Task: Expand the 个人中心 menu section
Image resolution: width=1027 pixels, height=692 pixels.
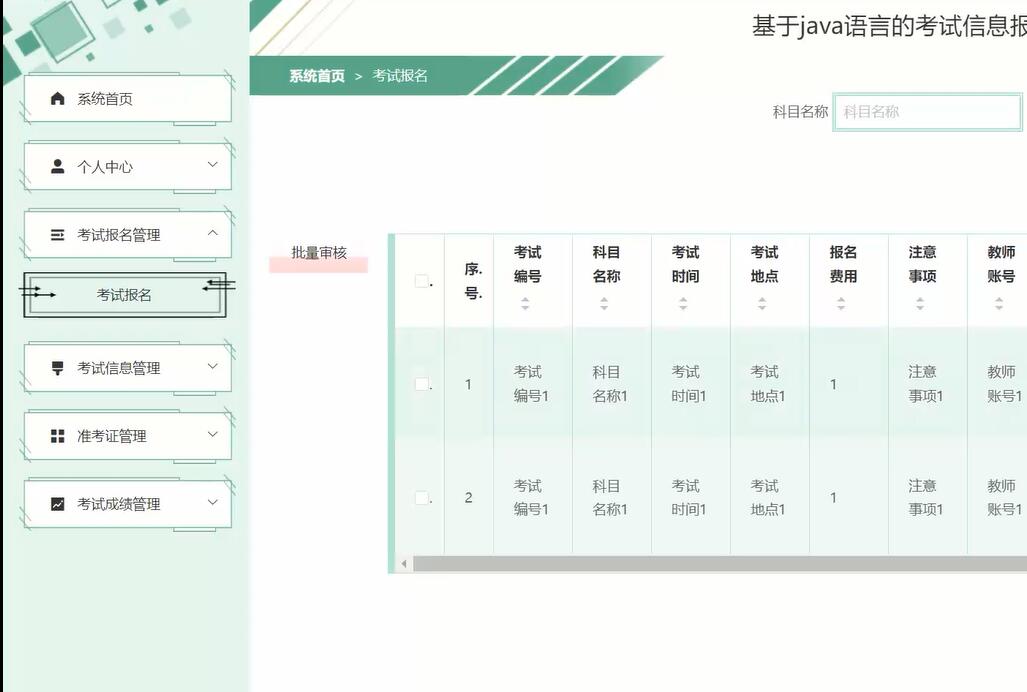Action: (x=211, y=165)
